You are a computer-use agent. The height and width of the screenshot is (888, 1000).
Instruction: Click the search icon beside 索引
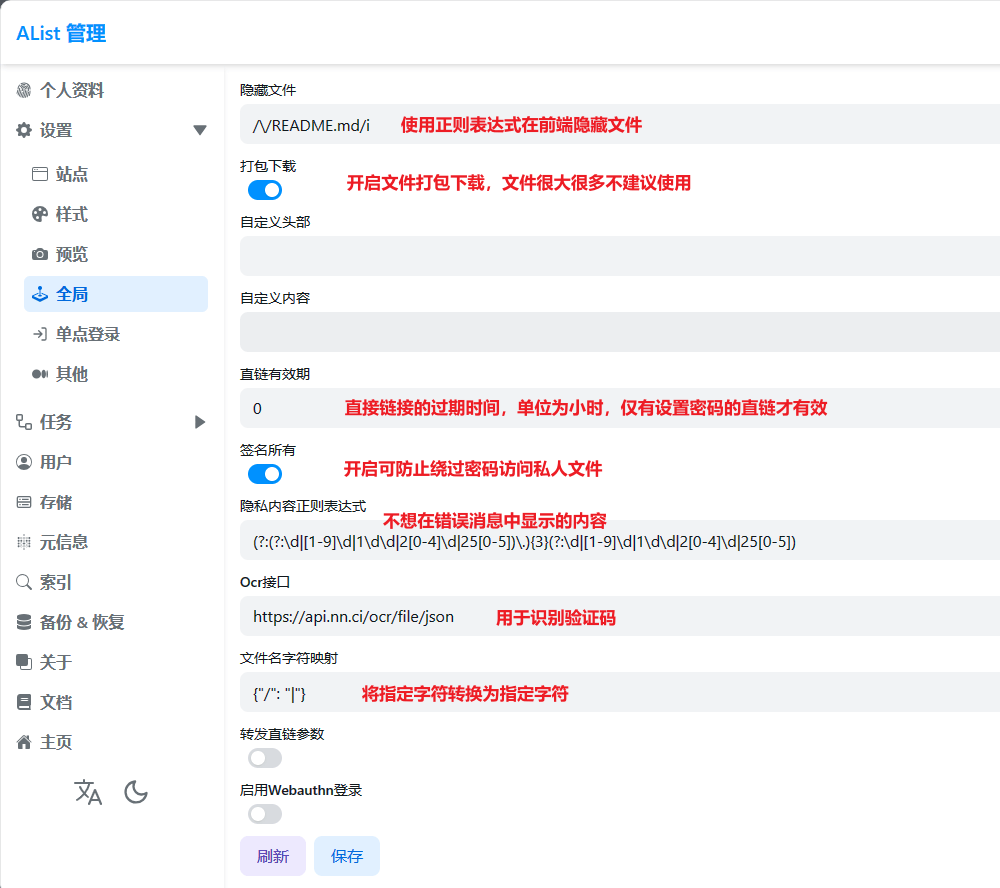tap(24, 582)
